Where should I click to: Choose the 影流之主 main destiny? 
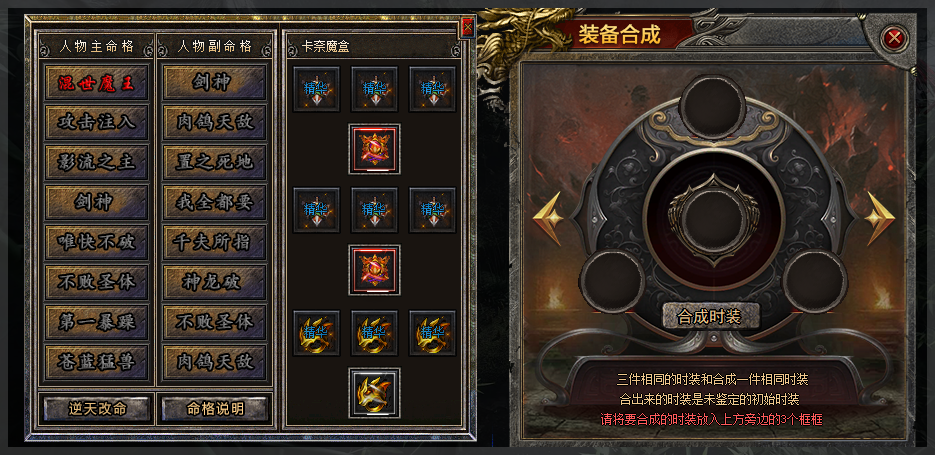96,162
